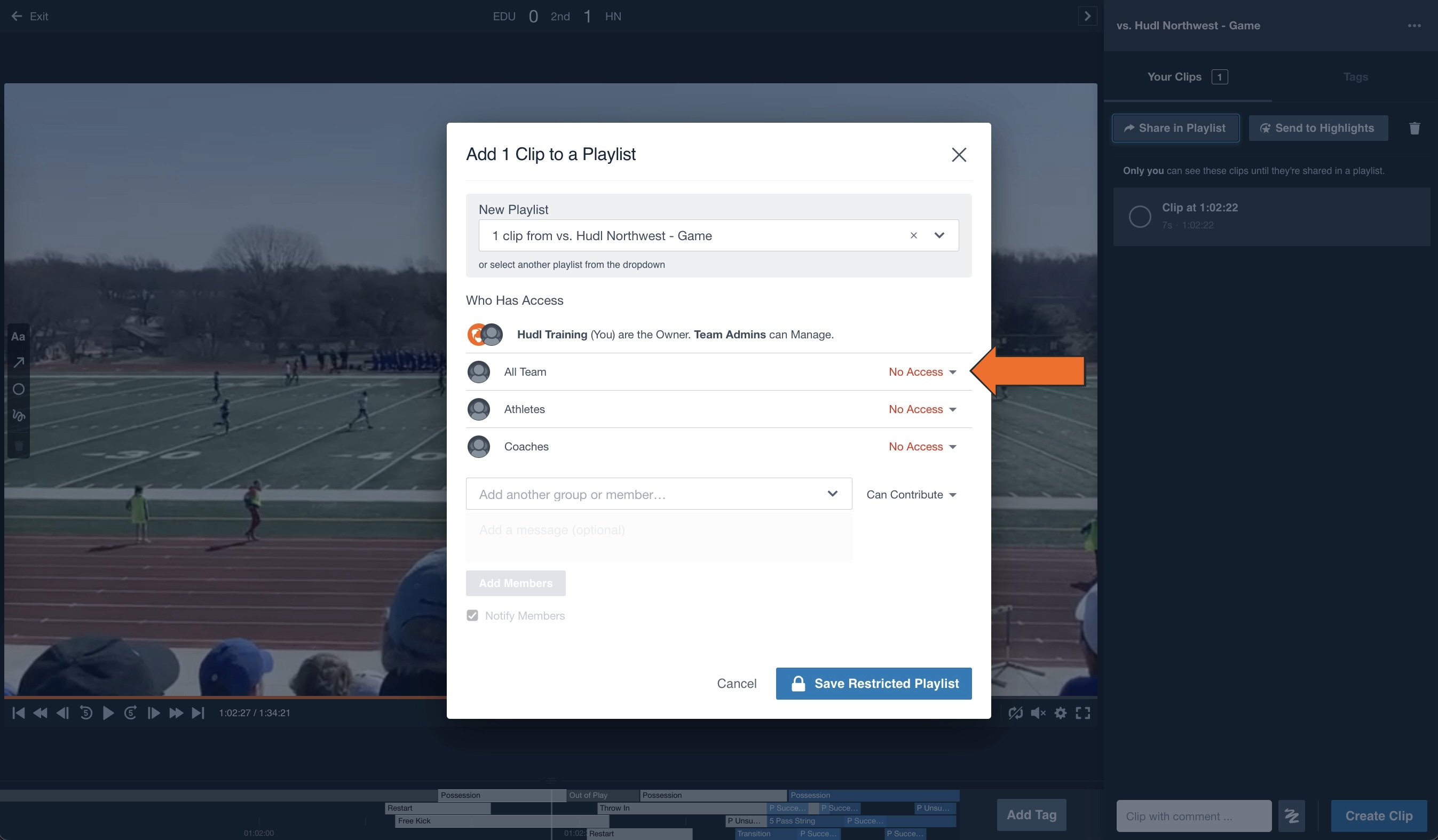Image resolution: width=1438 pixels, height=840 pixels.
Task: Switch to the Tags tab
Action: pyautogui.click(x=1355, y=76)
